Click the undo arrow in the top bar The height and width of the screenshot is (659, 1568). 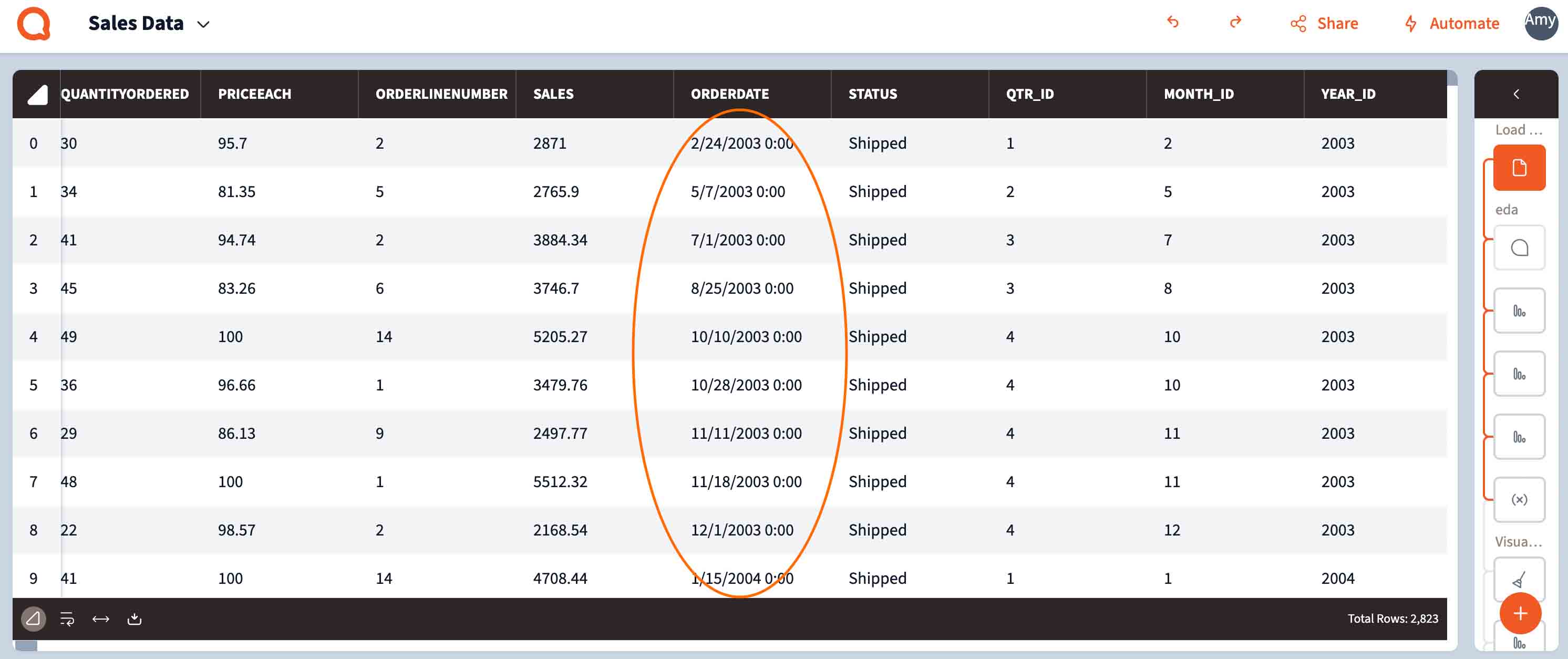(x=1172, y=23)
